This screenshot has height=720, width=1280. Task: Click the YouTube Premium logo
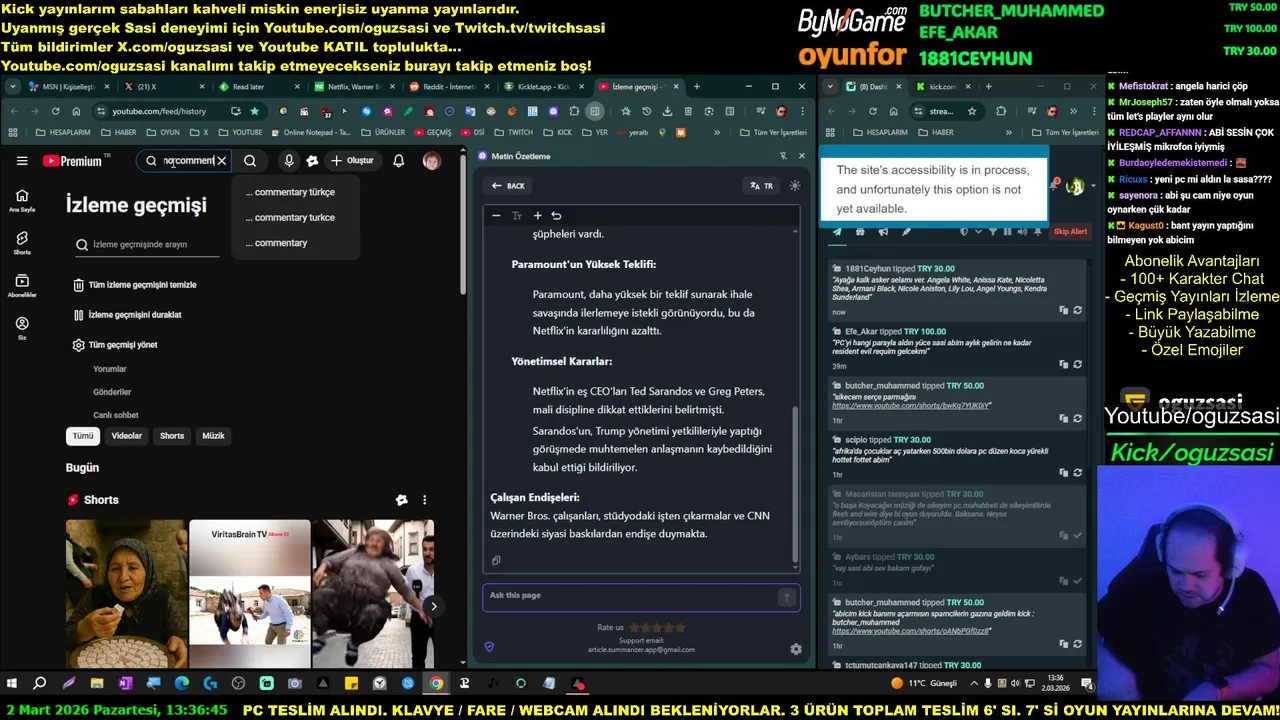pyautogui.click(x=72, y=161)
